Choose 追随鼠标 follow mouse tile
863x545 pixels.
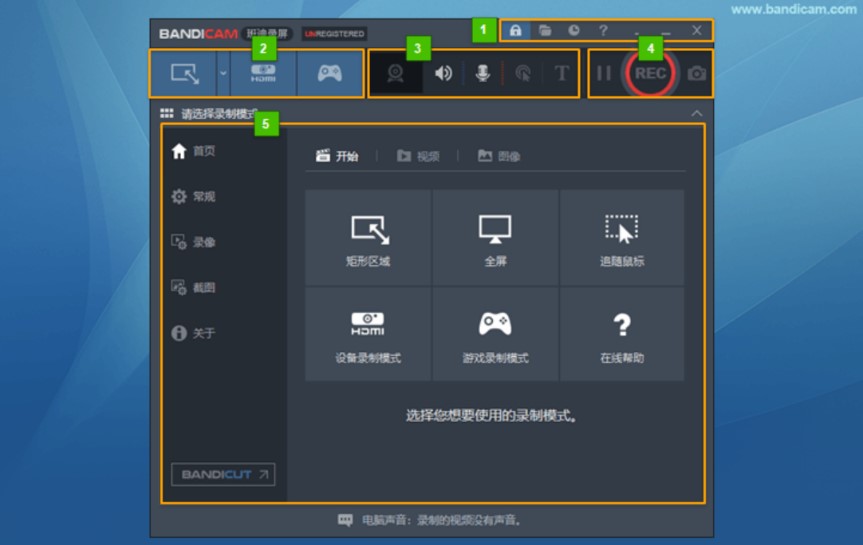622,238
